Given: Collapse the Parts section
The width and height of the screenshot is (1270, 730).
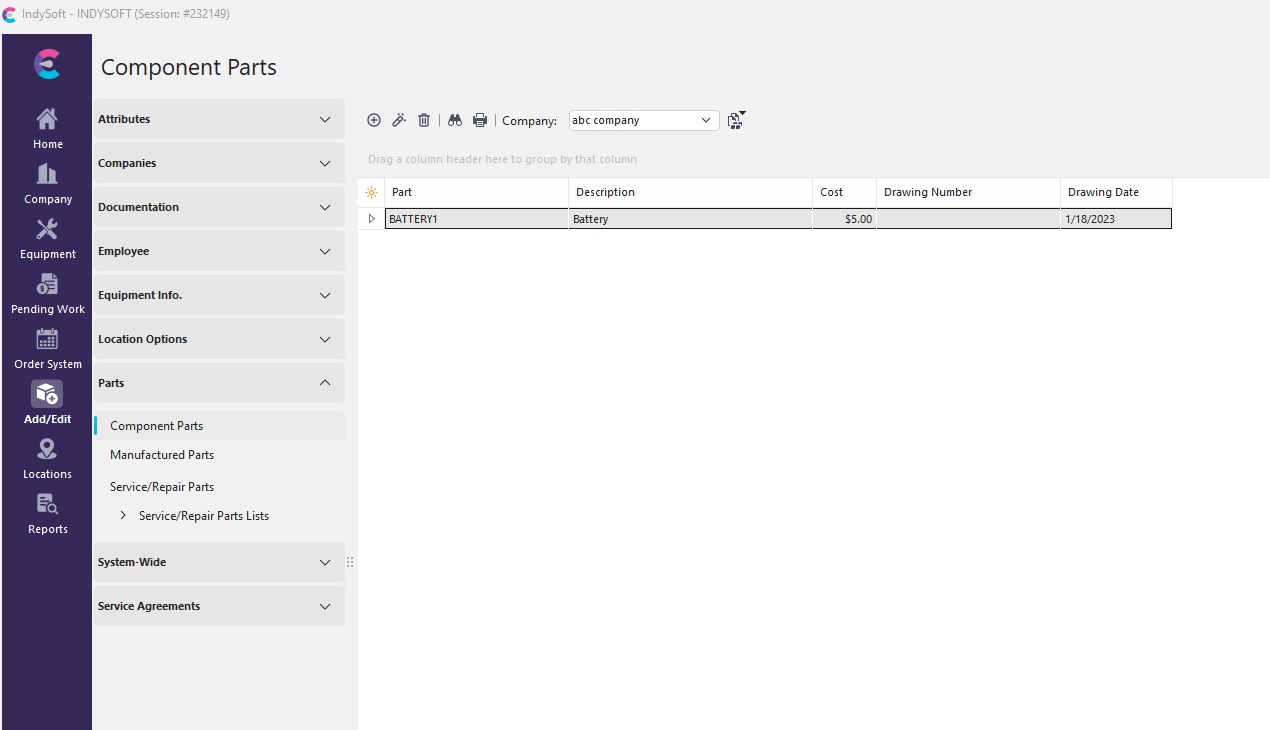Looking at the screenshot, I should point(324,383).
